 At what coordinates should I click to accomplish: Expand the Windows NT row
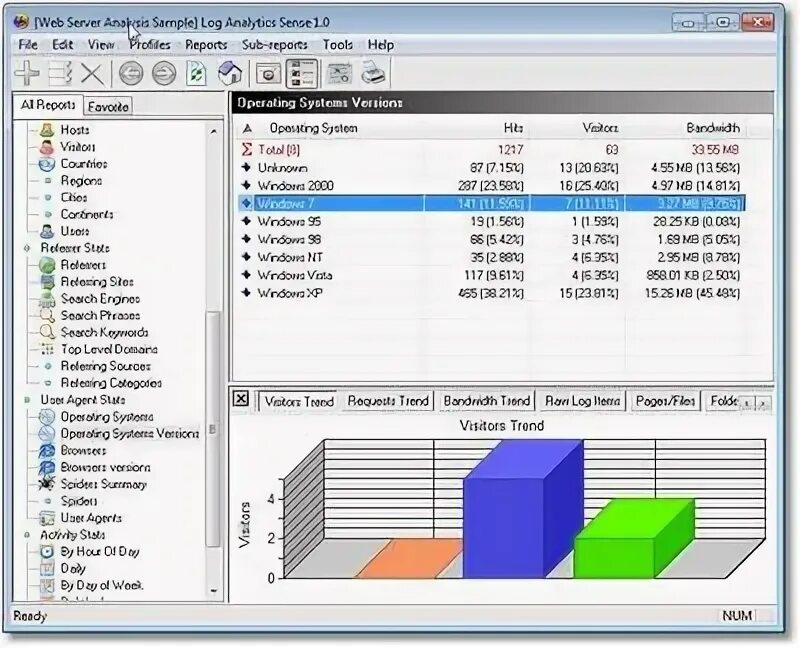pos(246,257)
